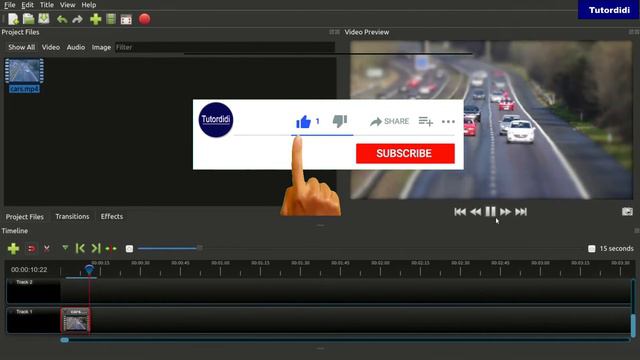640x360 pixels.
Task: Click the 00:00:10:22 timecode display
Action: (29, 269)
